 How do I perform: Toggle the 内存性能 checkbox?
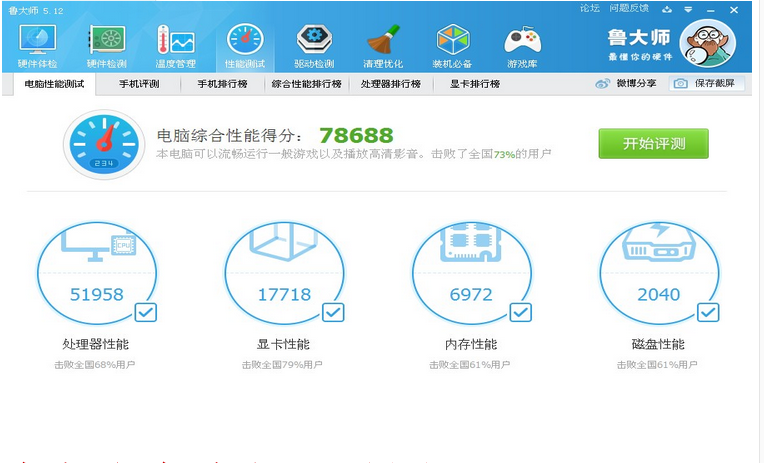point(520,312)
